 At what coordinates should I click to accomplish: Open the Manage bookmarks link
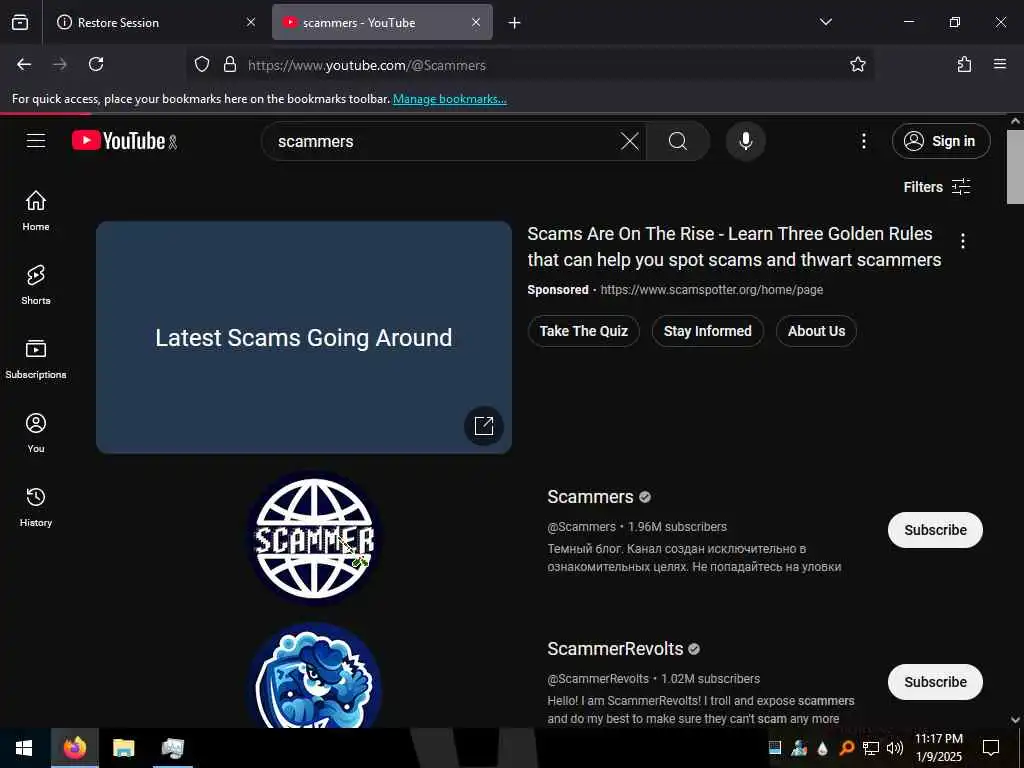pos(449,99)
